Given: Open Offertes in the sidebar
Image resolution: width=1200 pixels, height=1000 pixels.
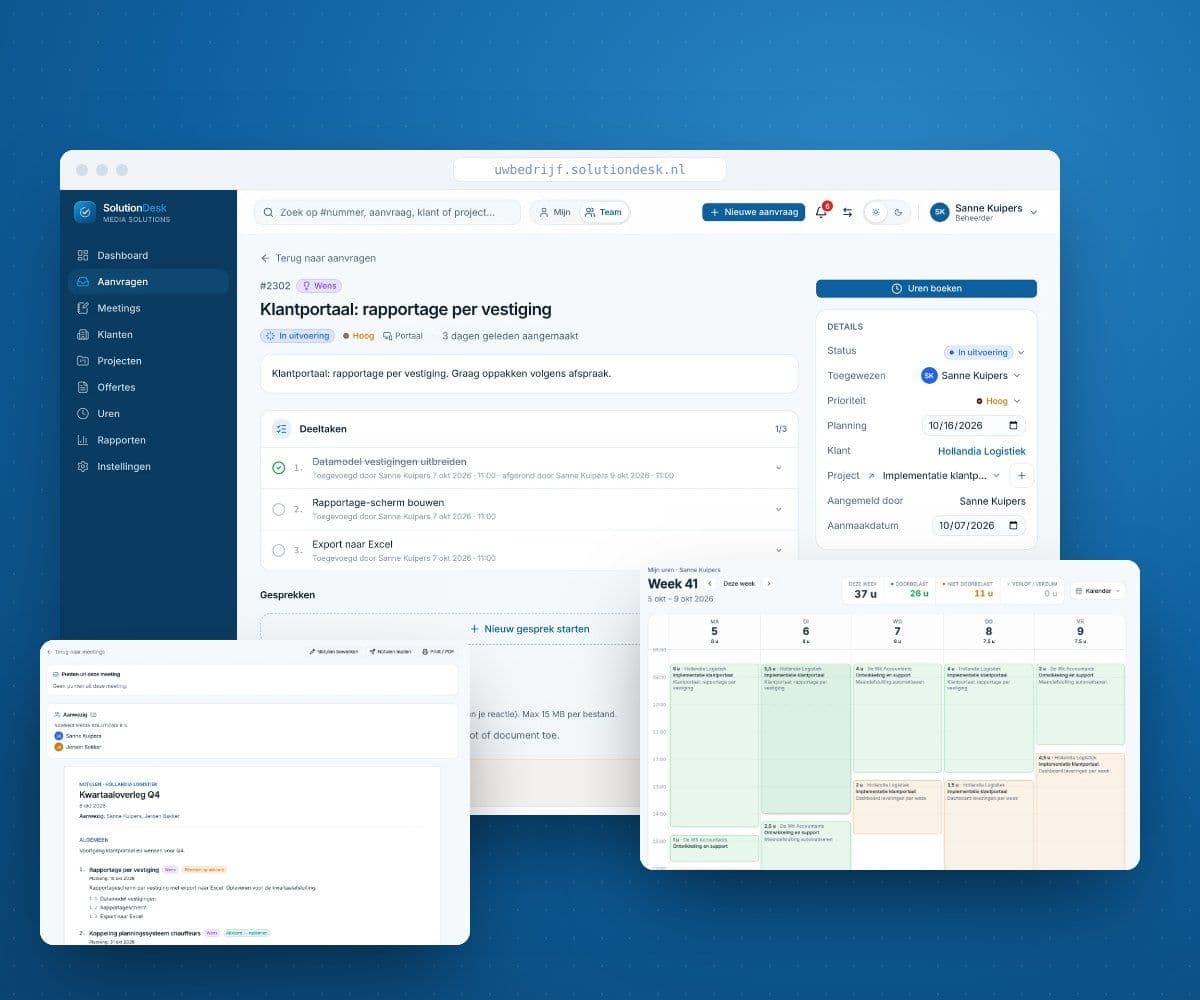Looking at the screenshot, I should (x=148, y=387).
